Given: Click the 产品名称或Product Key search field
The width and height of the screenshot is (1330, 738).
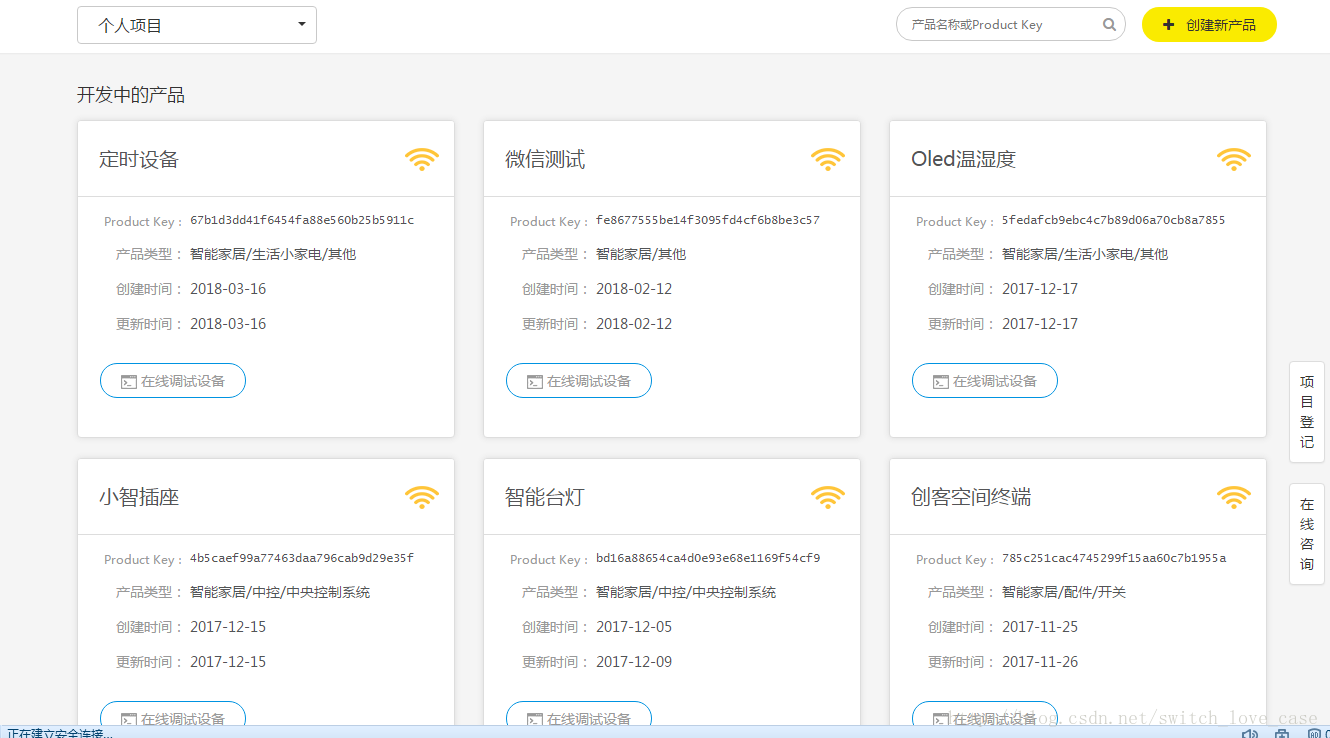Looking at the screenshot, I should point(1000,23).
